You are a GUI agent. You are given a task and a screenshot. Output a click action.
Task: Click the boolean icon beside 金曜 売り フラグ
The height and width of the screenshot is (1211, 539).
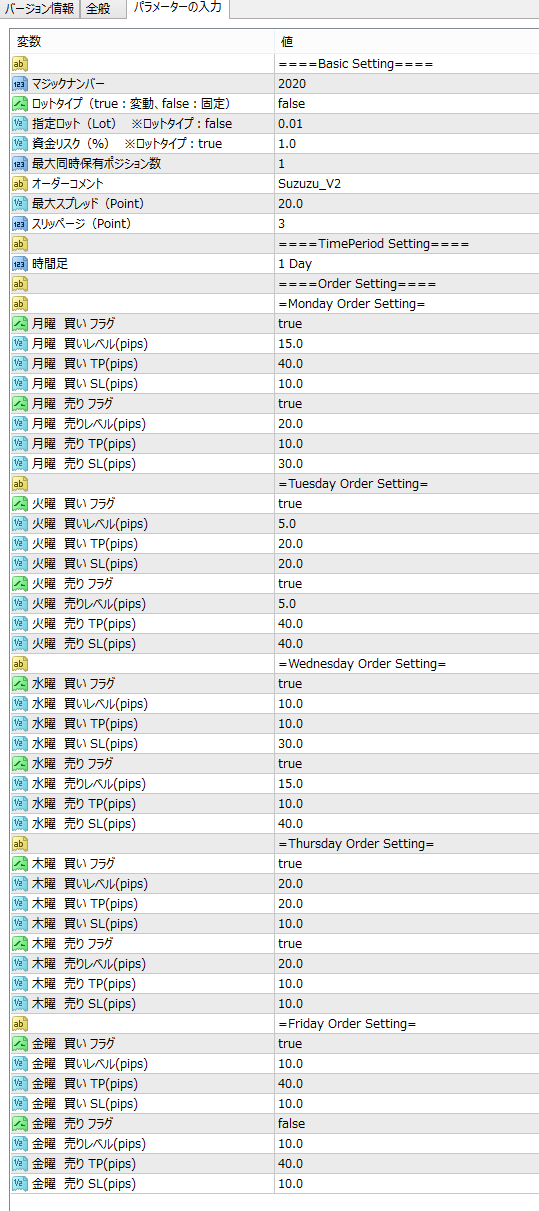[x=20, y=1124]
